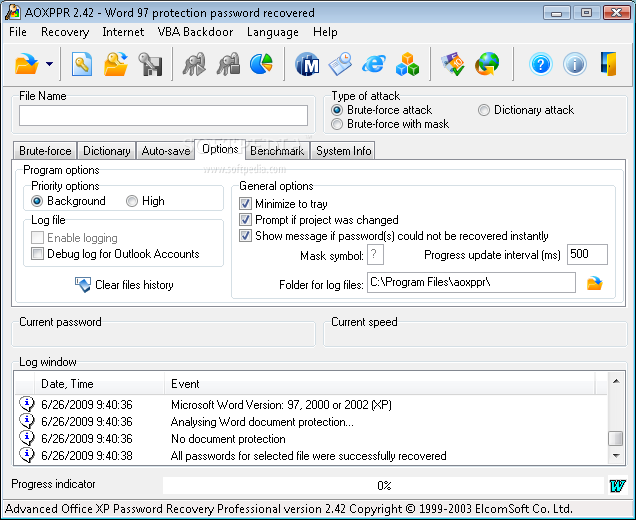This screenshot has width=636, height=520.
Task: Browse for log folder via folder icon
Action: (x=595, y=283)
